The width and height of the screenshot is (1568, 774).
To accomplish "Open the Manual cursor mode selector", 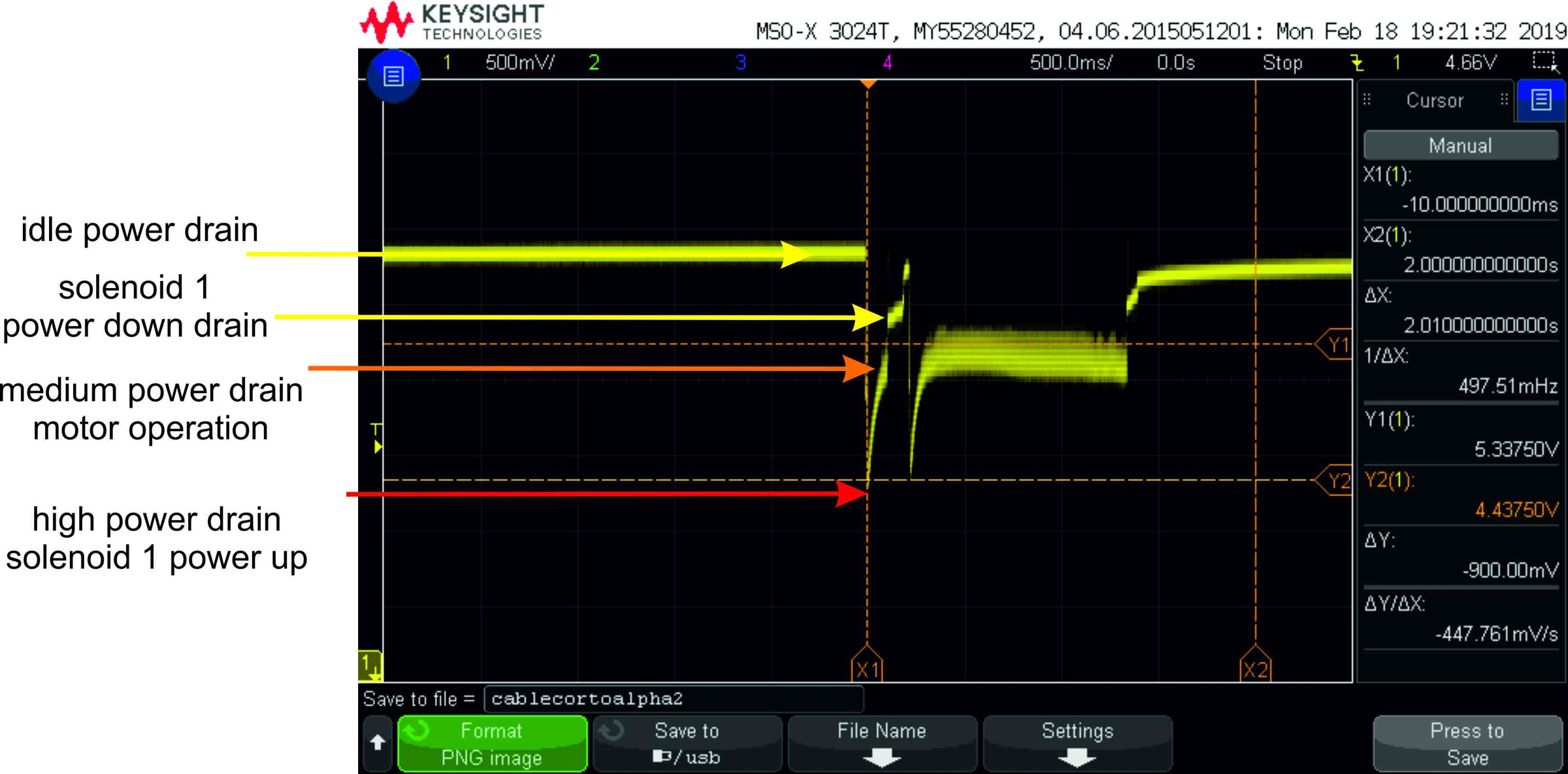I will click(1460, 145).
